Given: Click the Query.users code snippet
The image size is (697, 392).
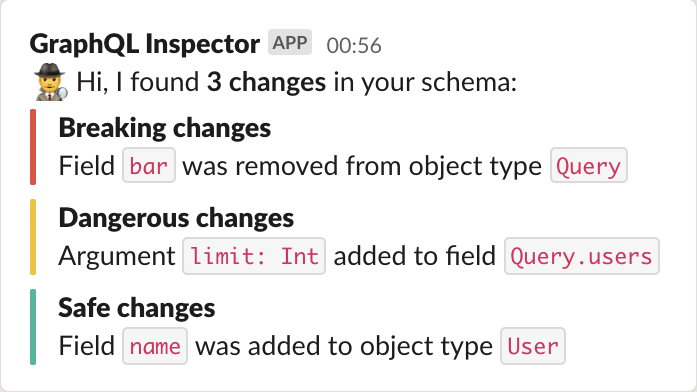Looking at the screenshot, I should coord(581,256).
